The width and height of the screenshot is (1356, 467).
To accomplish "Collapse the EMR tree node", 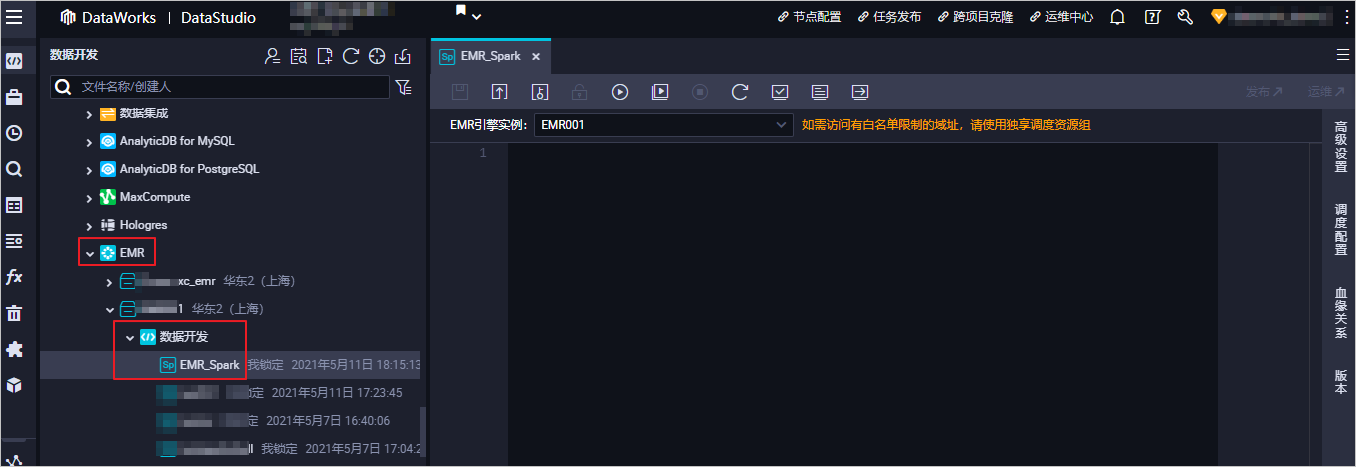I will [89, 253].
